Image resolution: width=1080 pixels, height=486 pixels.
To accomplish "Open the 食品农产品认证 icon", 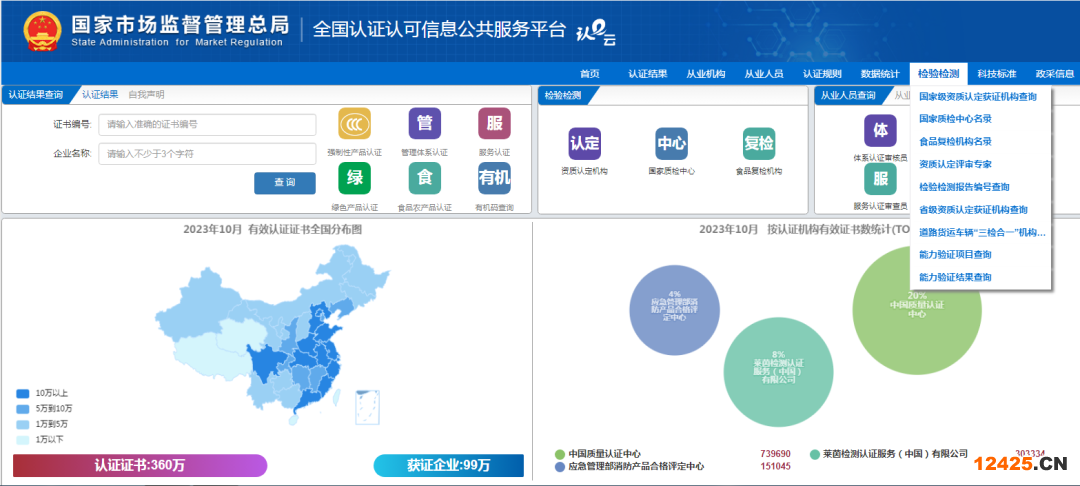I will [x=424, y=178].
